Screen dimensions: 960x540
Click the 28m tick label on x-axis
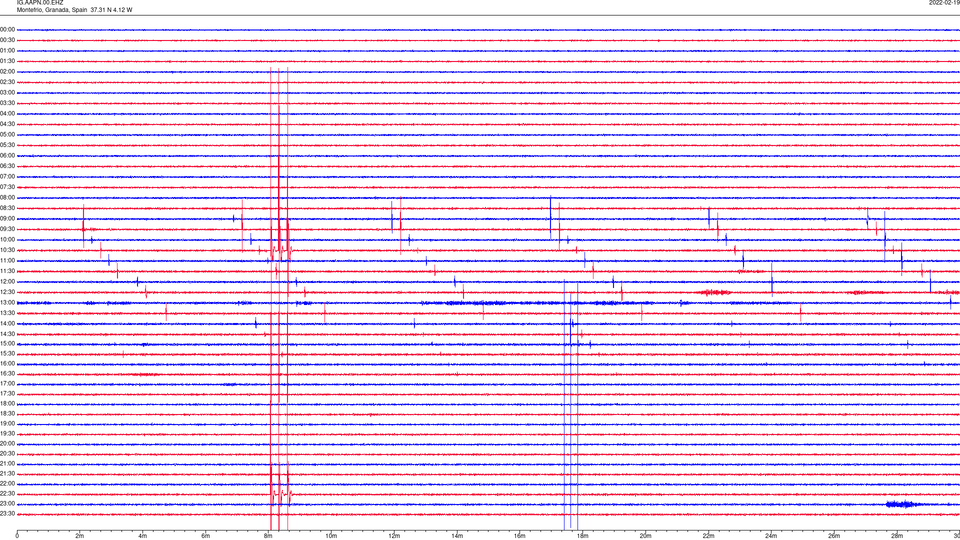tap(897, 536)
